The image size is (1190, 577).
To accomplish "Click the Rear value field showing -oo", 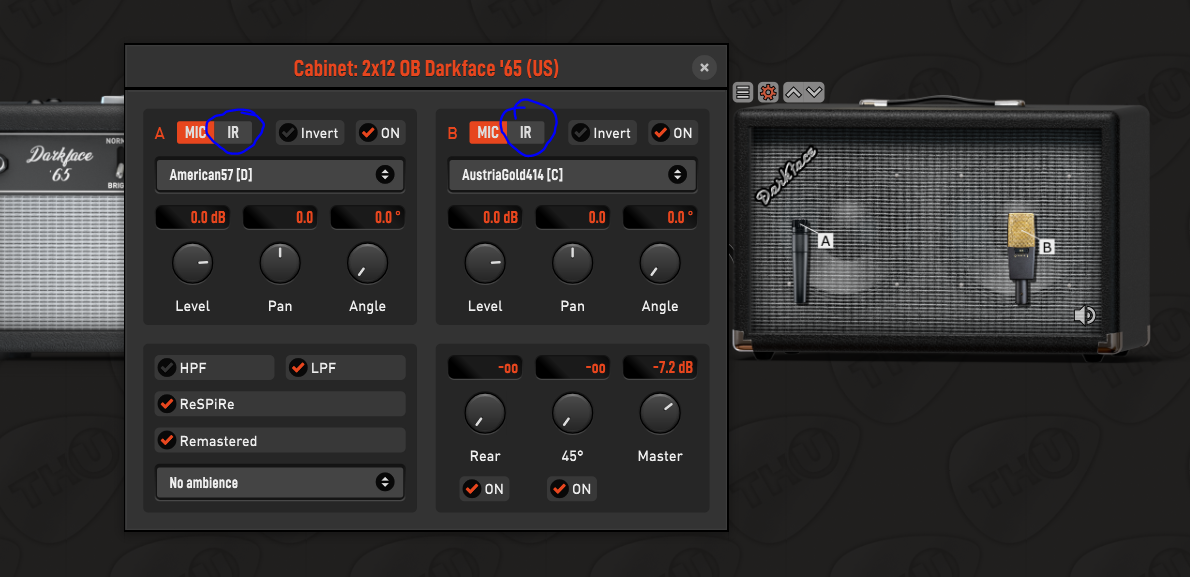I will [x=485, y=367].
